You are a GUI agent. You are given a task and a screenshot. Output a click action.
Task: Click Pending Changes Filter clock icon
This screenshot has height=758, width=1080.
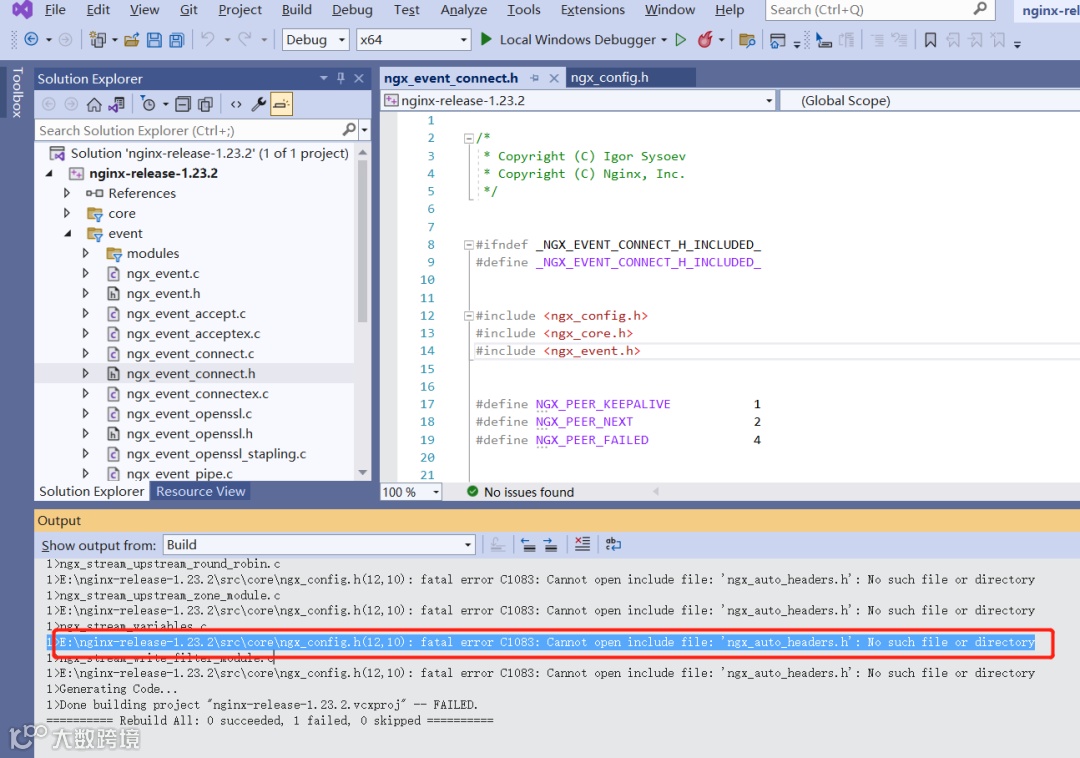(x=147, y=104)
